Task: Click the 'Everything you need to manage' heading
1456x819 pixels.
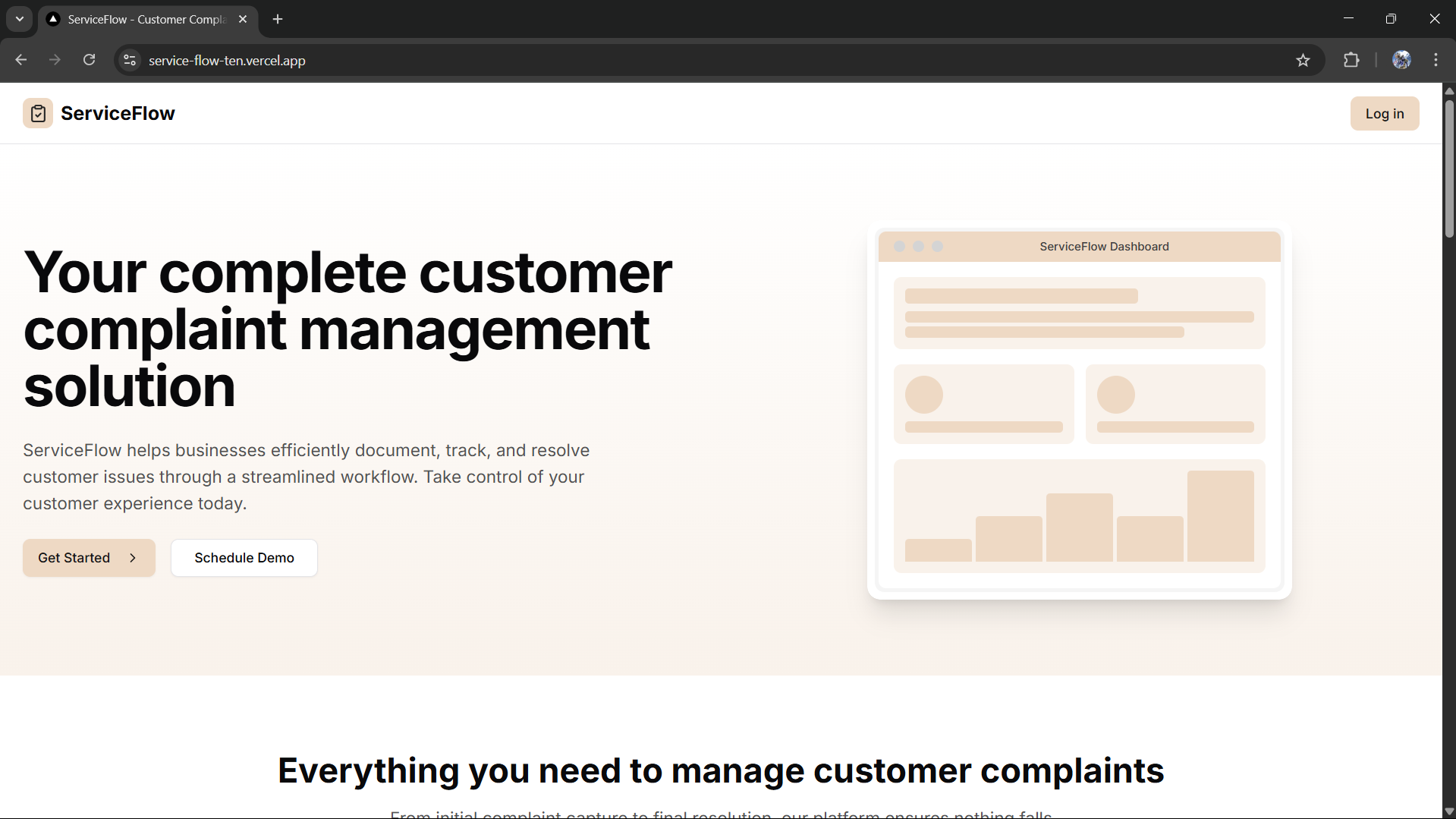Action: coord(721,770)
